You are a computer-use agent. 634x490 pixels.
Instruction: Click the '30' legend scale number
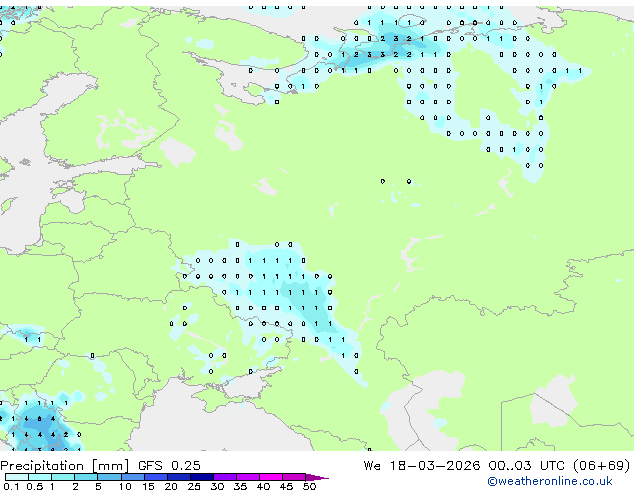point(217,486)
